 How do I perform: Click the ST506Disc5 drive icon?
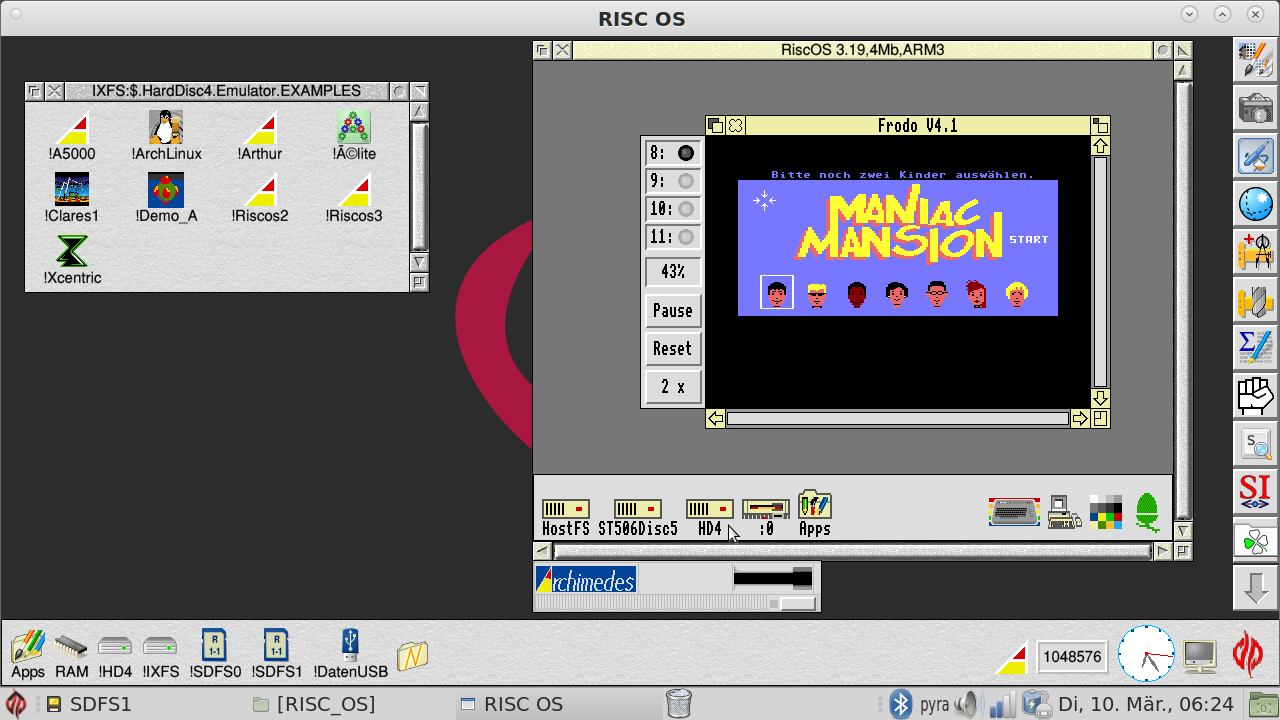[637, 509]
